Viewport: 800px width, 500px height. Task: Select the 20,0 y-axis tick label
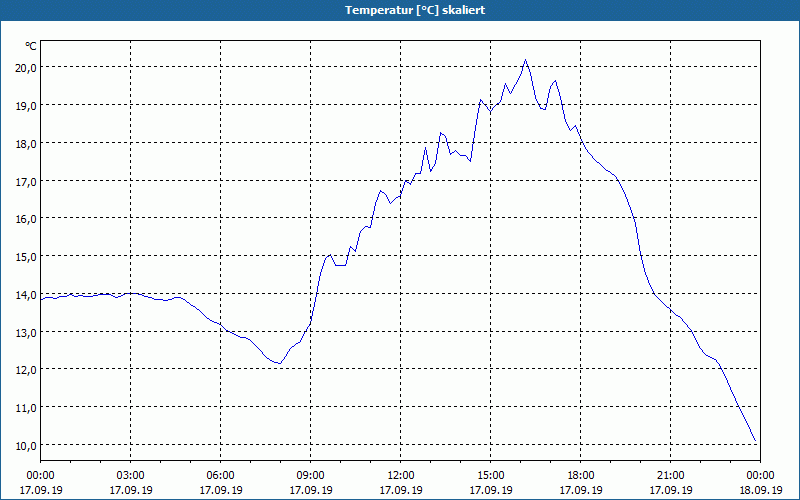click(x=26, y=67)
